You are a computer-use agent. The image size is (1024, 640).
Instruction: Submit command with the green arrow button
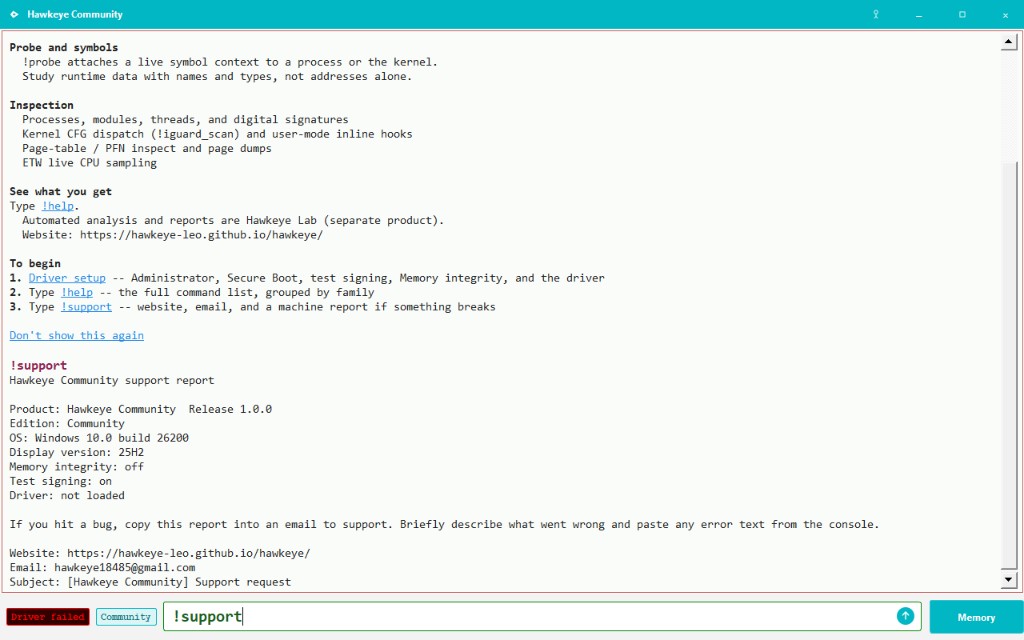905,616
